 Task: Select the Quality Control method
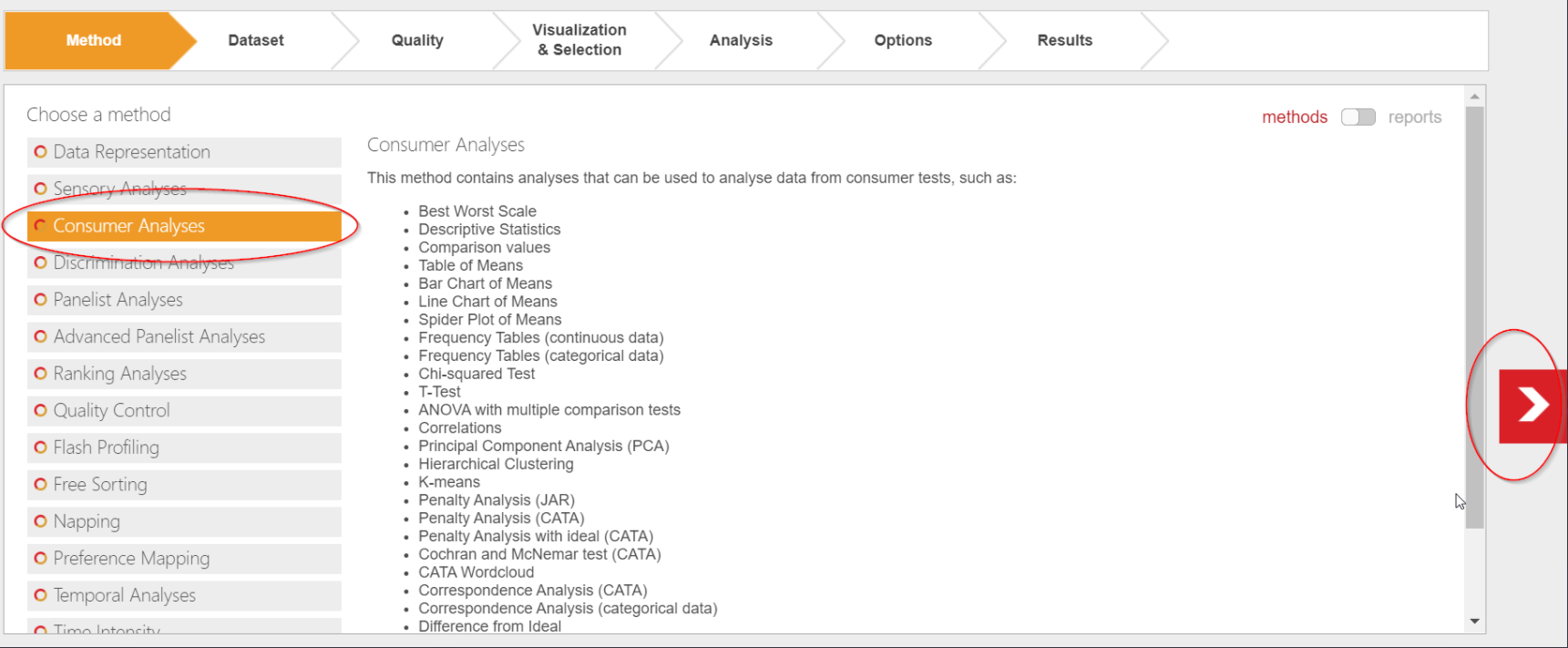tap(111, 411)
